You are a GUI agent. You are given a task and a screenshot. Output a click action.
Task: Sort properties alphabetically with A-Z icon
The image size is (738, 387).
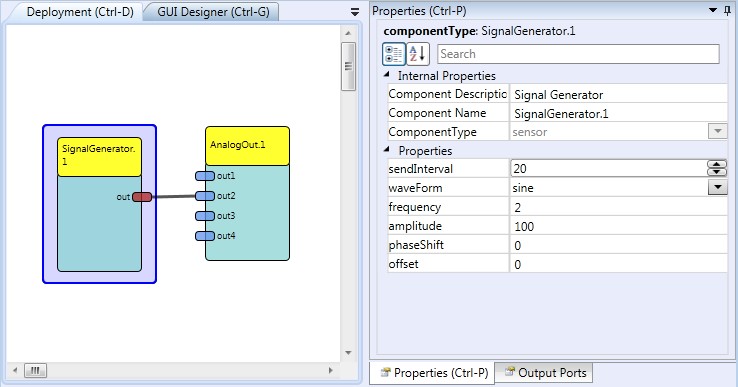[x=417, y=54]
